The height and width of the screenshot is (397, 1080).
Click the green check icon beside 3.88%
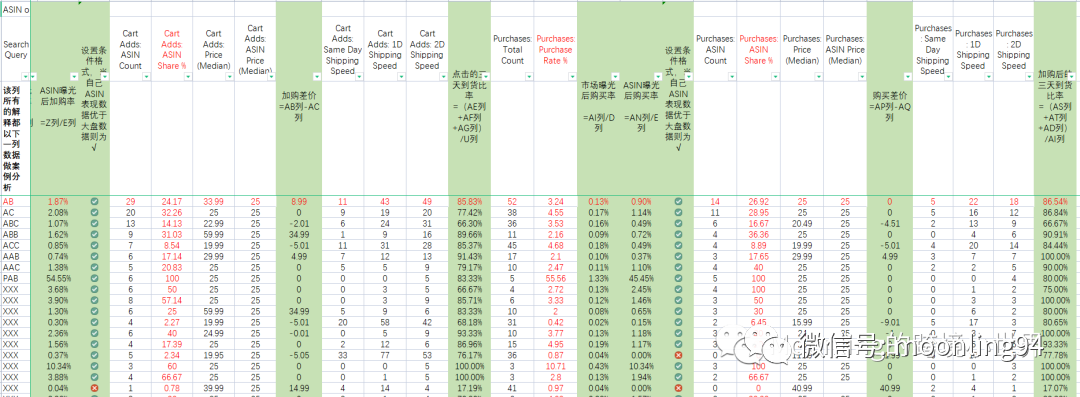[x=94, y=377]
